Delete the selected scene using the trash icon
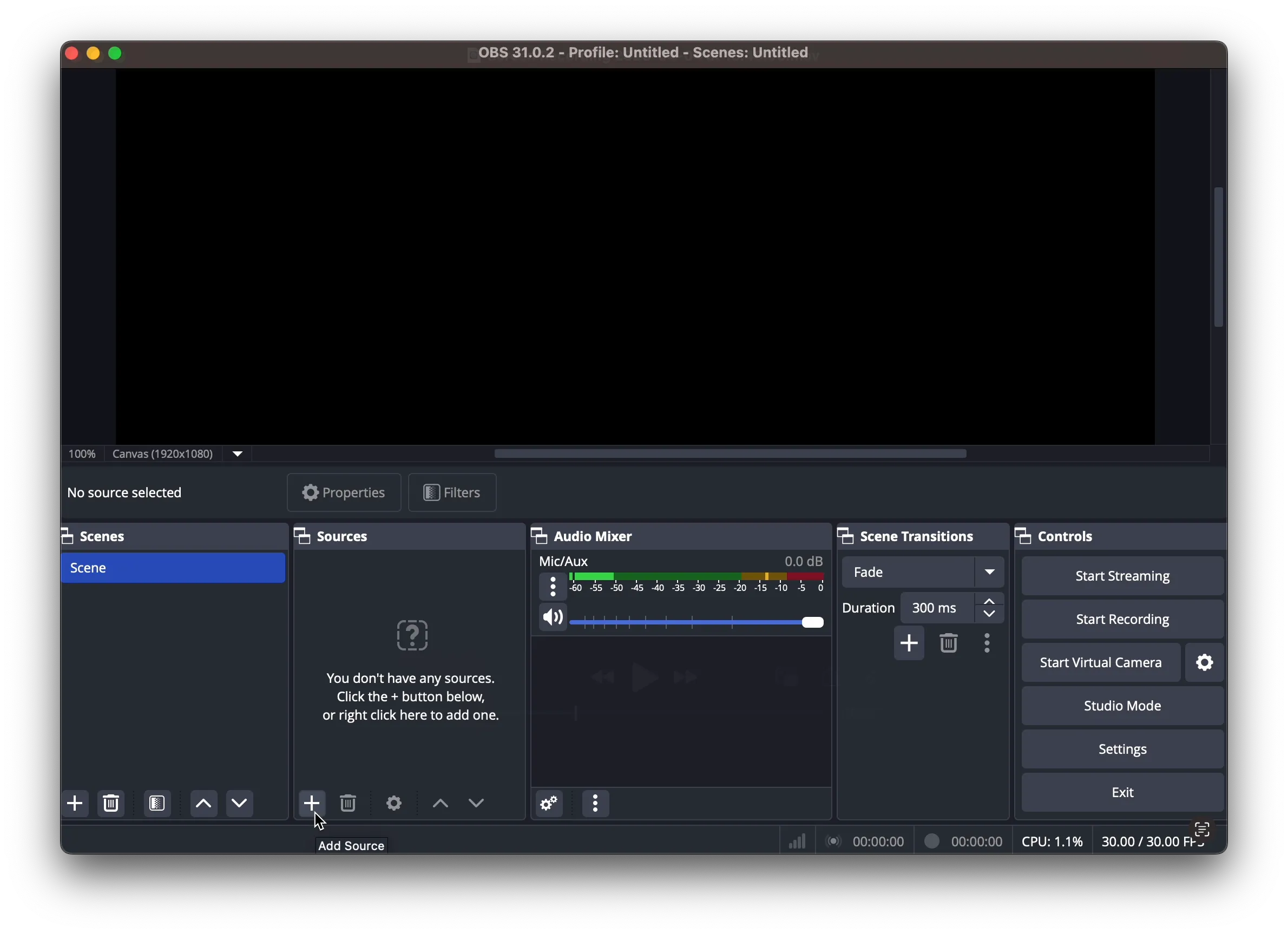1288x934 pixels. [x=111, y=803]
